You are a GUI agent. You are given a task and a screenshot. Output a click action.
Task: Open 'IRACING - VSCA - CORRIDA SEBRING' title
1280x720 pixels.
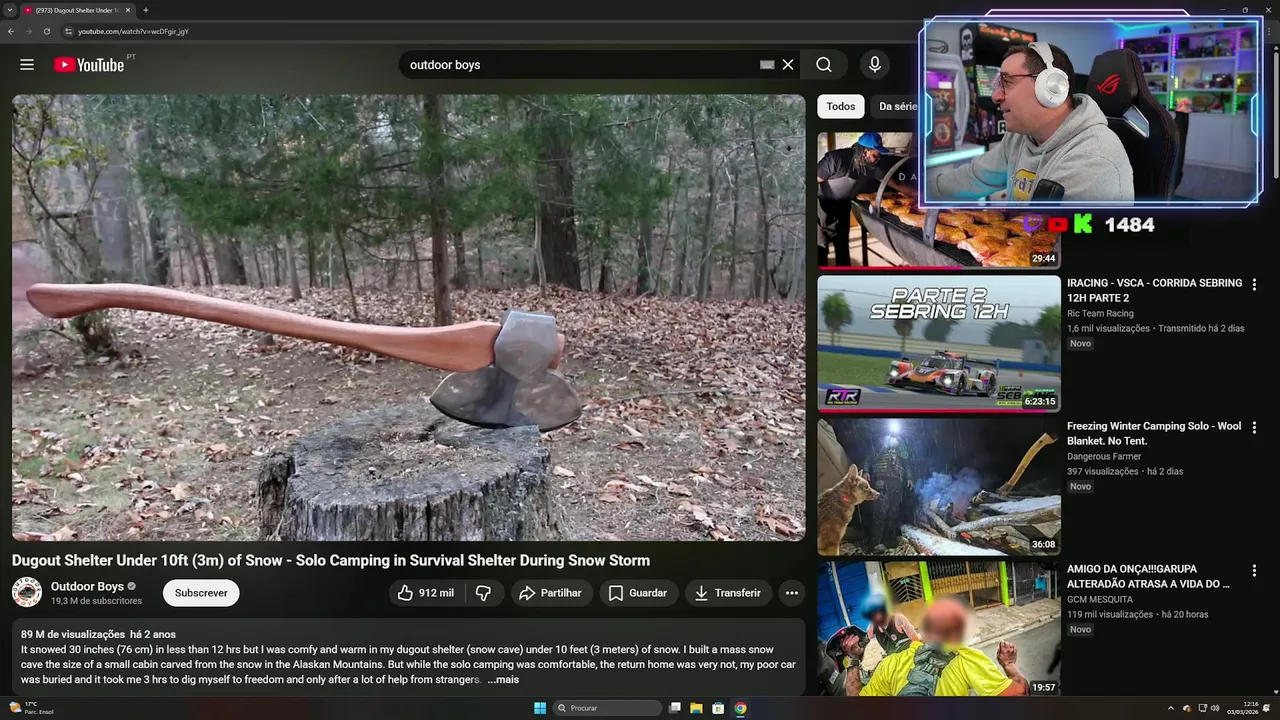point(1154,290)
